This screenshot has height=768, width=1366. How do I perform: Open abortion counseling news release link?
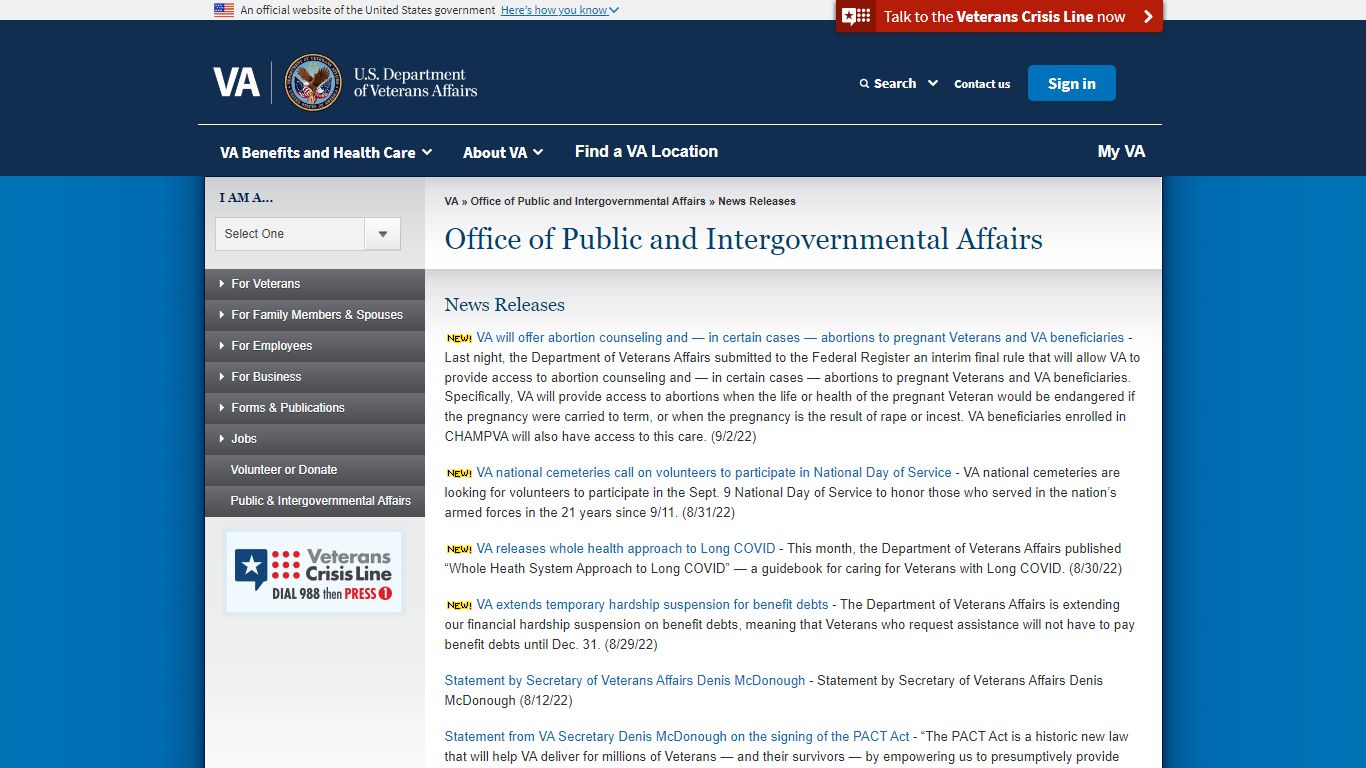(x=800, y=338)
